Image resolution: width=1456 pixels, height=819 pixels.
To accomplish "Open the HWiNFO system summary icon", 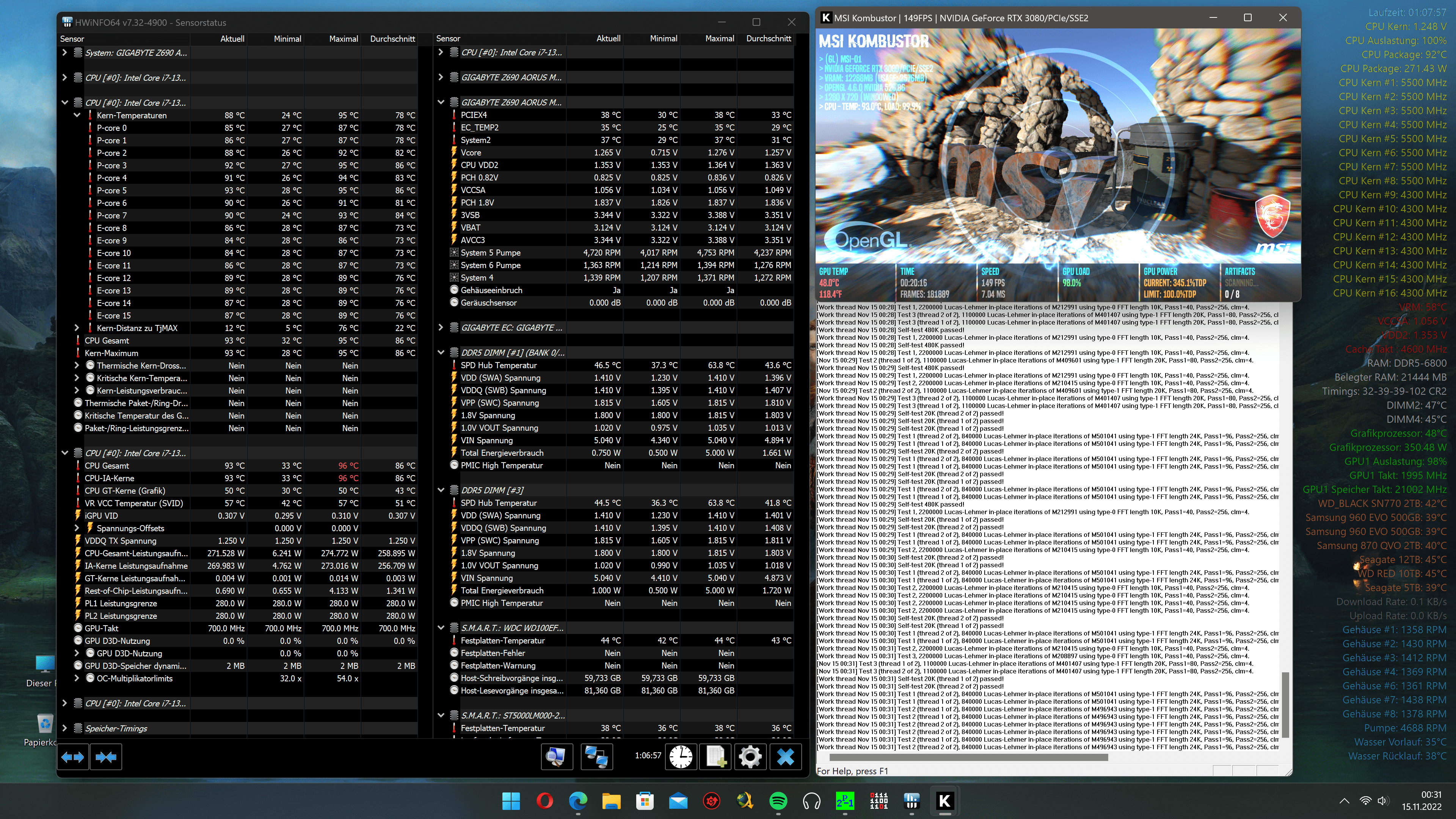I will [x=556, y=757].
